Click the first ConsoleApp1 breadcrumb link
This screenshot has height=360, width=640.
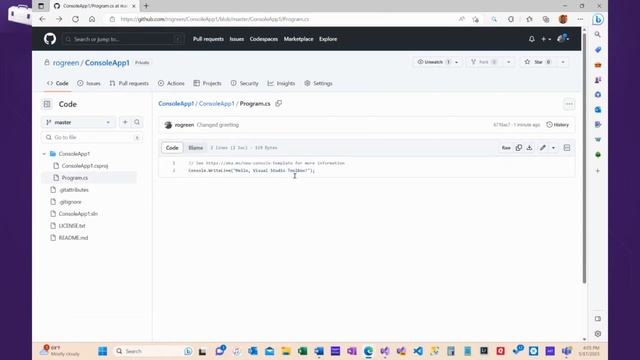point(176,104)
